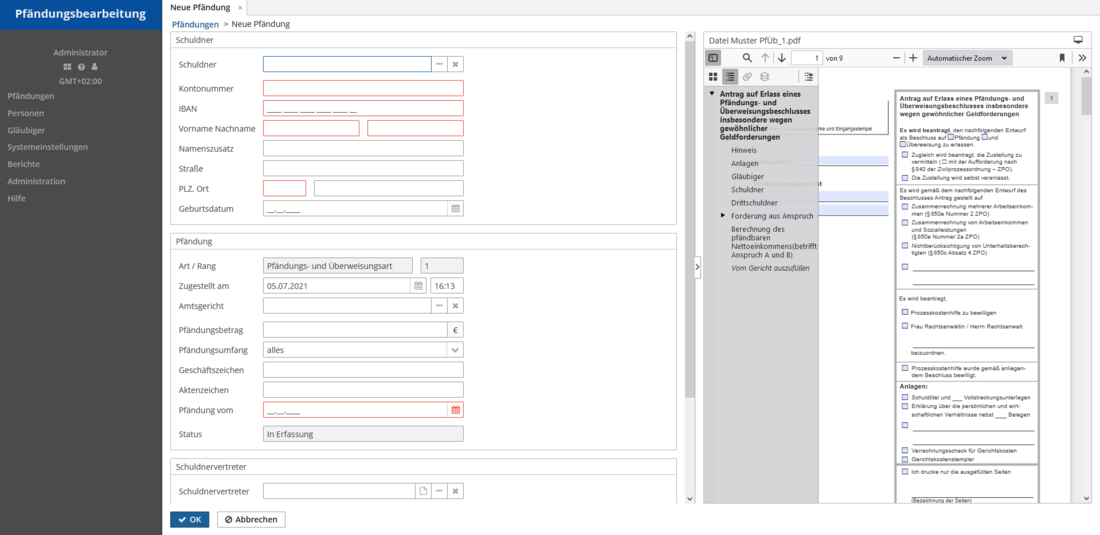1100x535 pixels.
Task: Open the Automatischer Zoom dropdown
Action: pyautogui.click(x=967, y=58)
